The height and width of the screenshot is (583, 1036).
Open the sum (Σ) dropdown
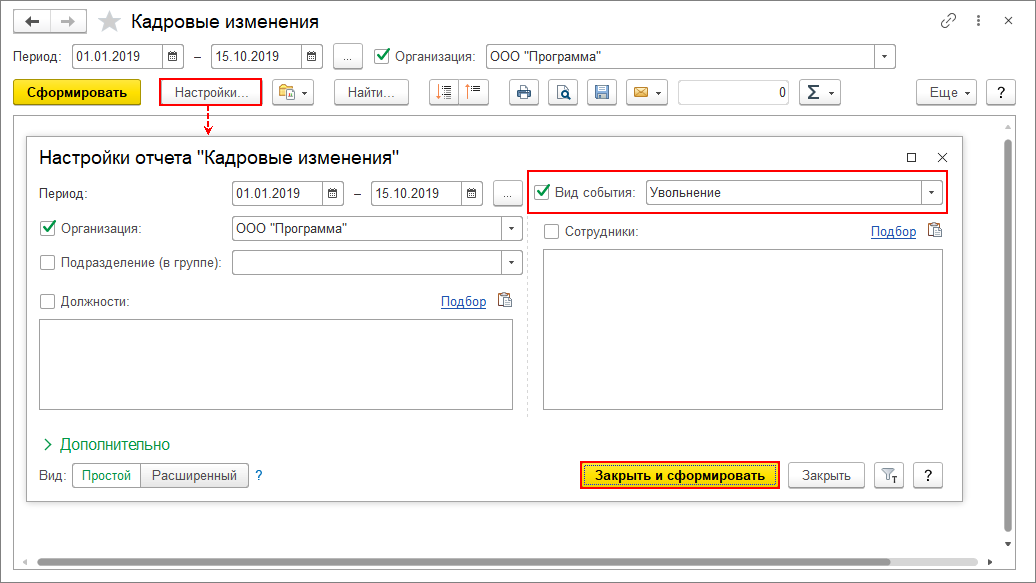(819, 93)
